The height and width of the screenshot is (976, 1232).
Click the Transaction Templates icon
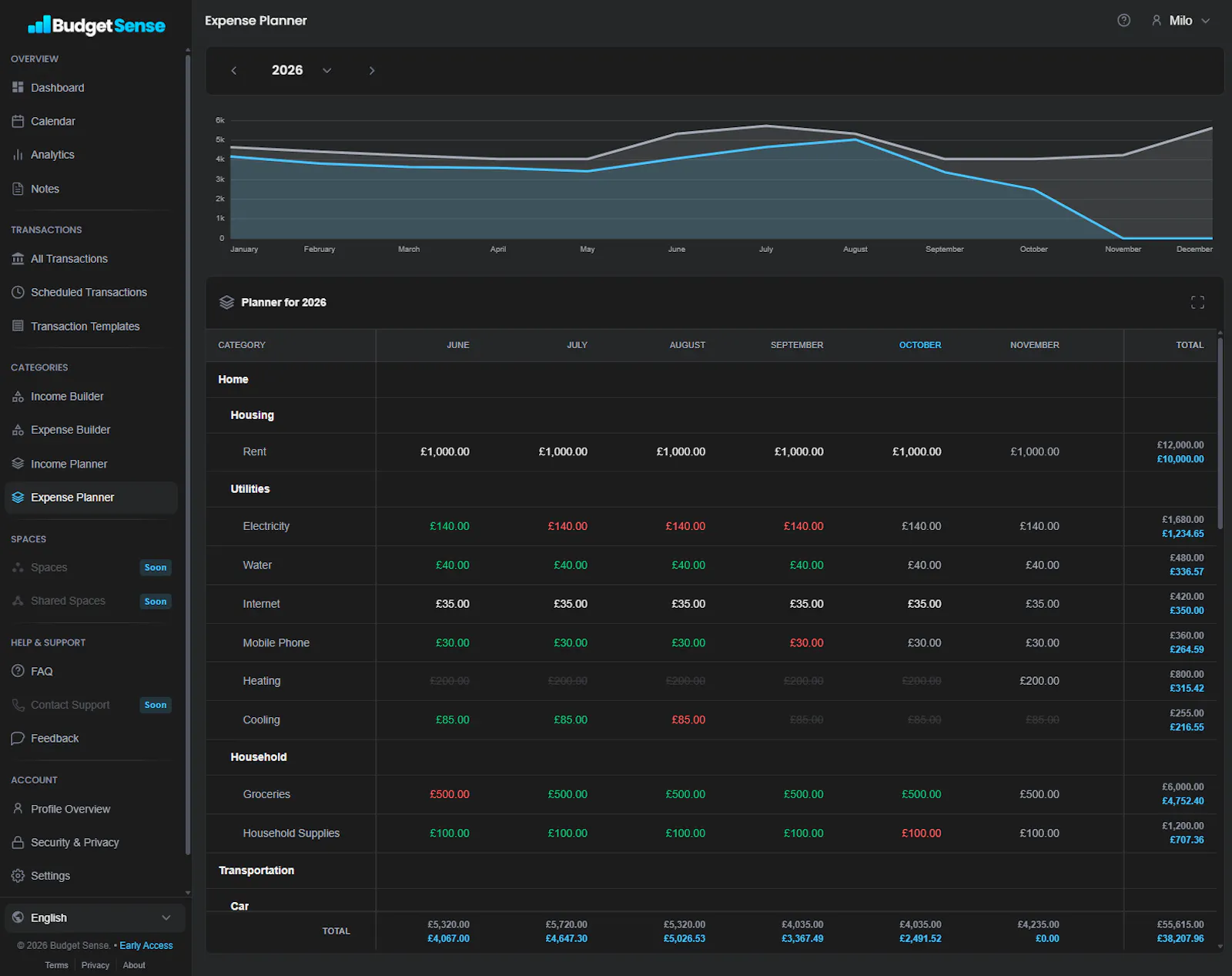click(x=18, y=326)
